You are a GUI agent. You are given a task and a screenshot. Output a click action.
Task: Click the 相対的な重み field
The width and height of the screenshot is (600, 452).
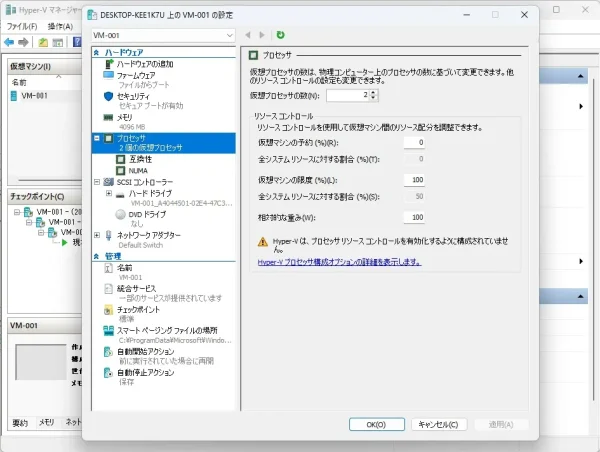(x=414, y=217)
